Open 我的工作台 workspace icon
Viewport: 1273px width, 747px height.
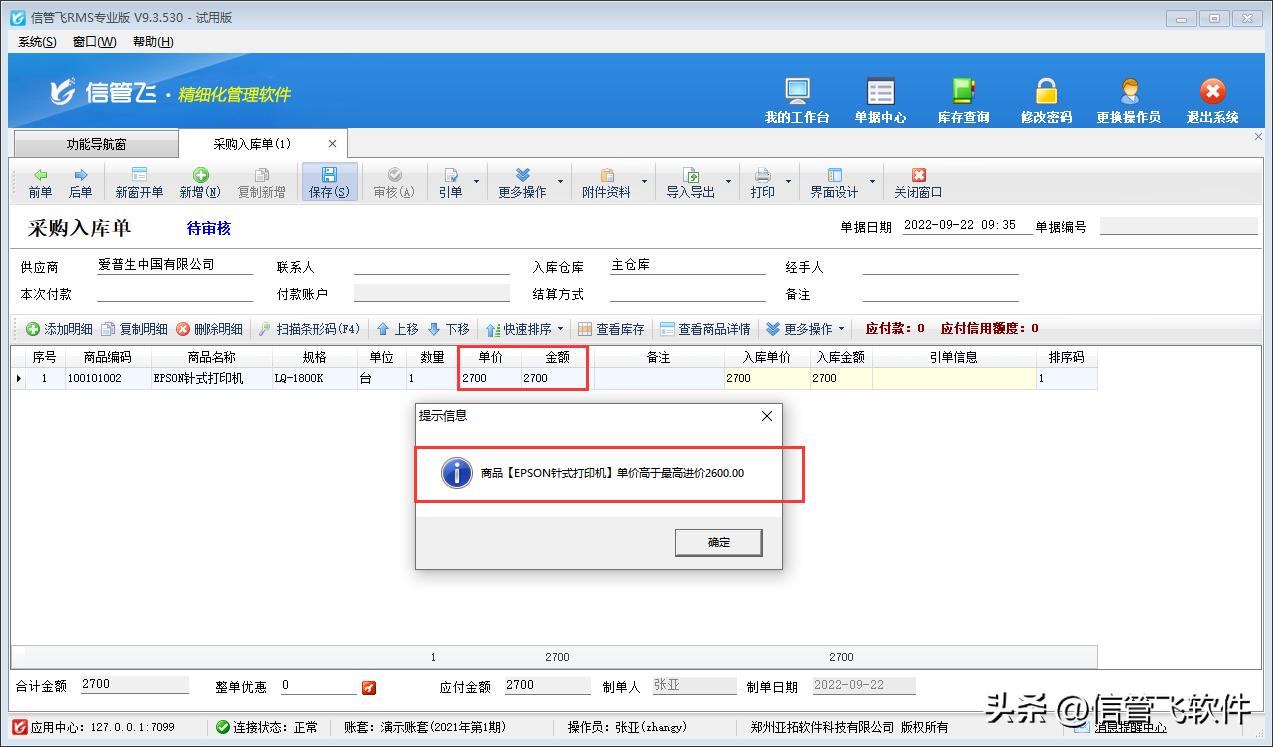pos(797,98)
